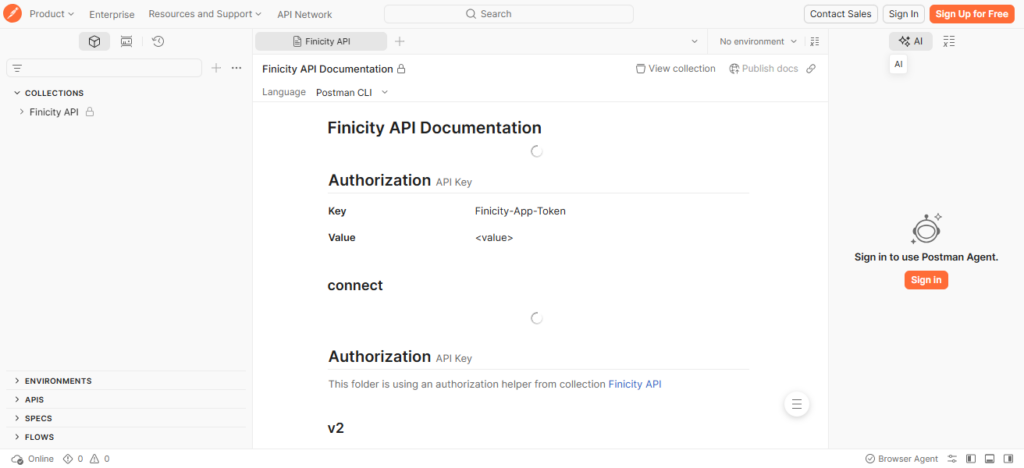
Task: Click Browser Agent in status bar
Action: (901, 459)
